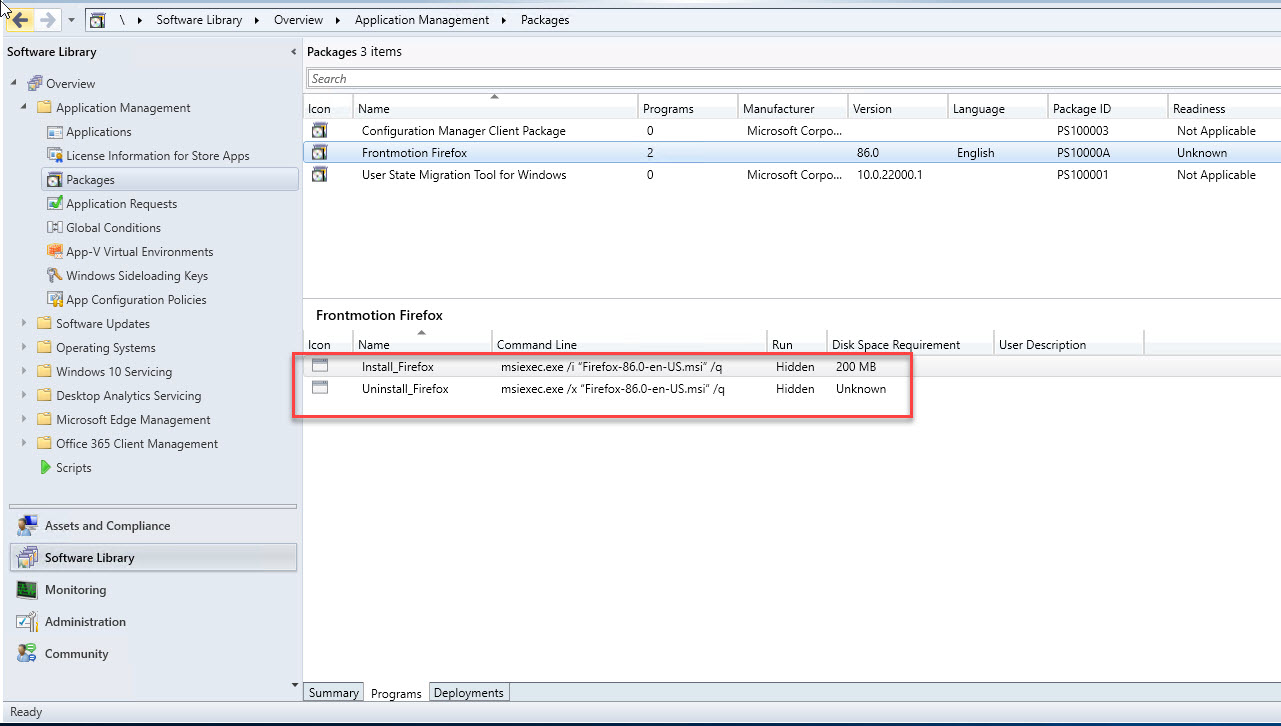This screenshot has width=1281, height=726.
Task: Click the Install_Firefox program icon
Action: (x=319, y=366)
